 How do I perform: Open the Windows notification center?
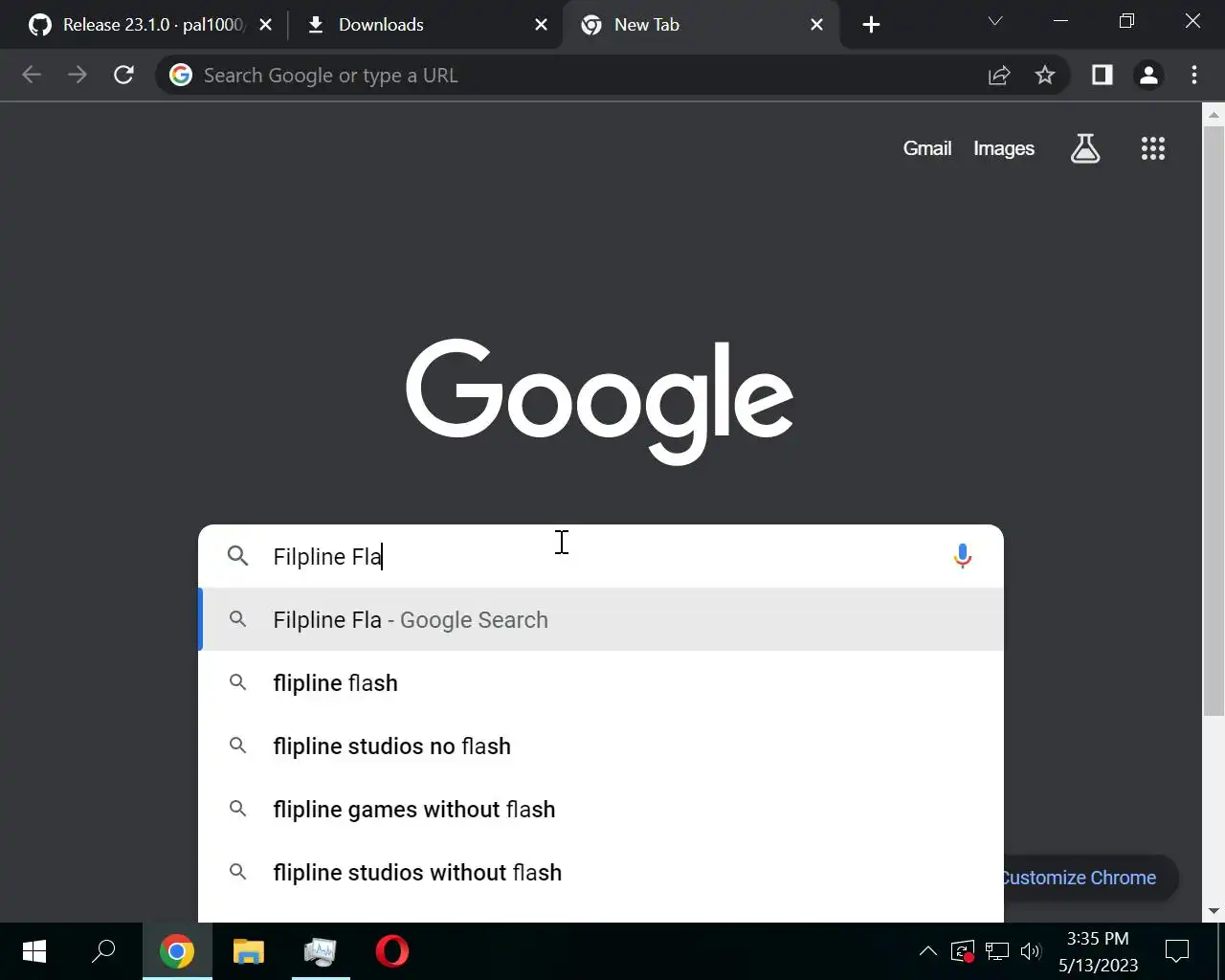click(x=1177, y=951)
